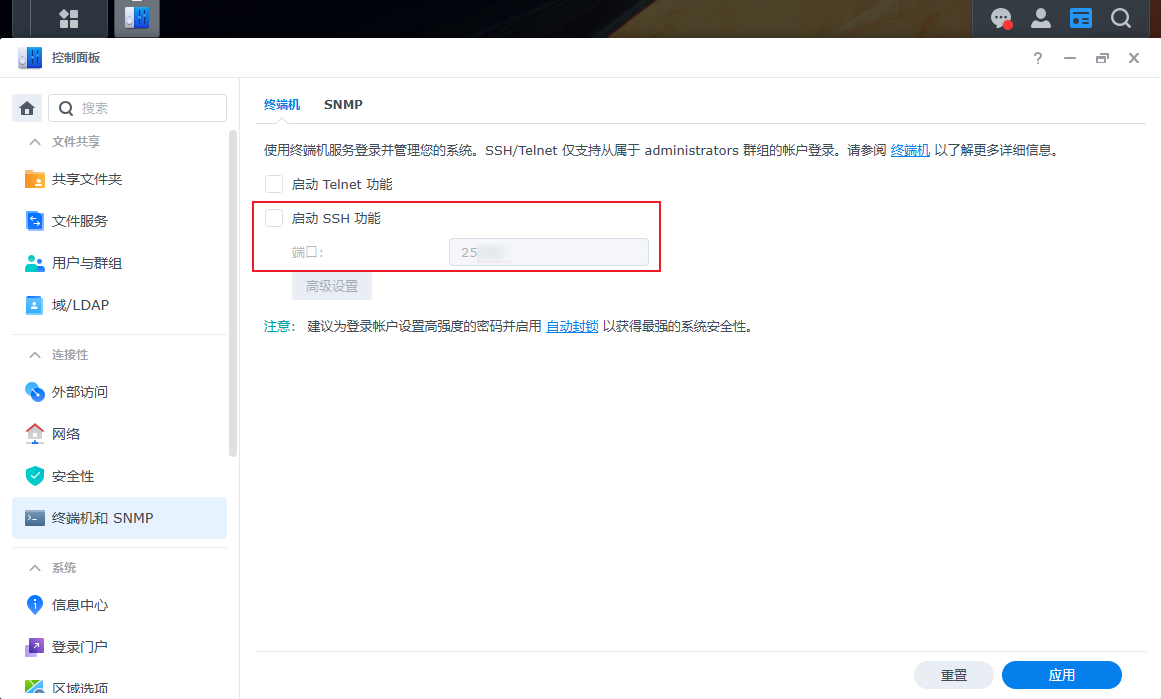
Task: Go to Control Panel home icon
Action: [27, 108]
